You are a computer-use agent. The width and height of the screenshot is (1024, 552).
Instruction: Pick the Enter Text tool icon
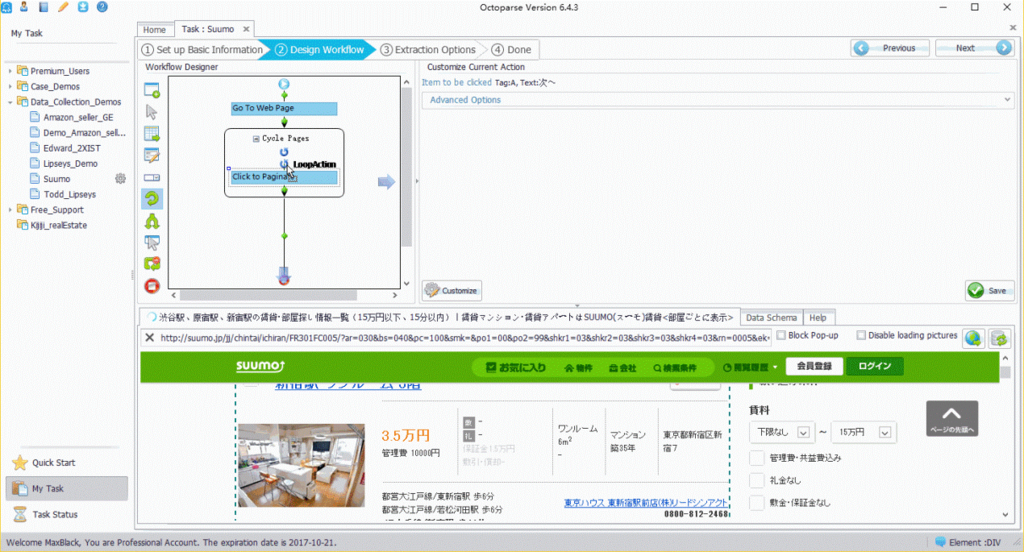[x=152, y=155]
